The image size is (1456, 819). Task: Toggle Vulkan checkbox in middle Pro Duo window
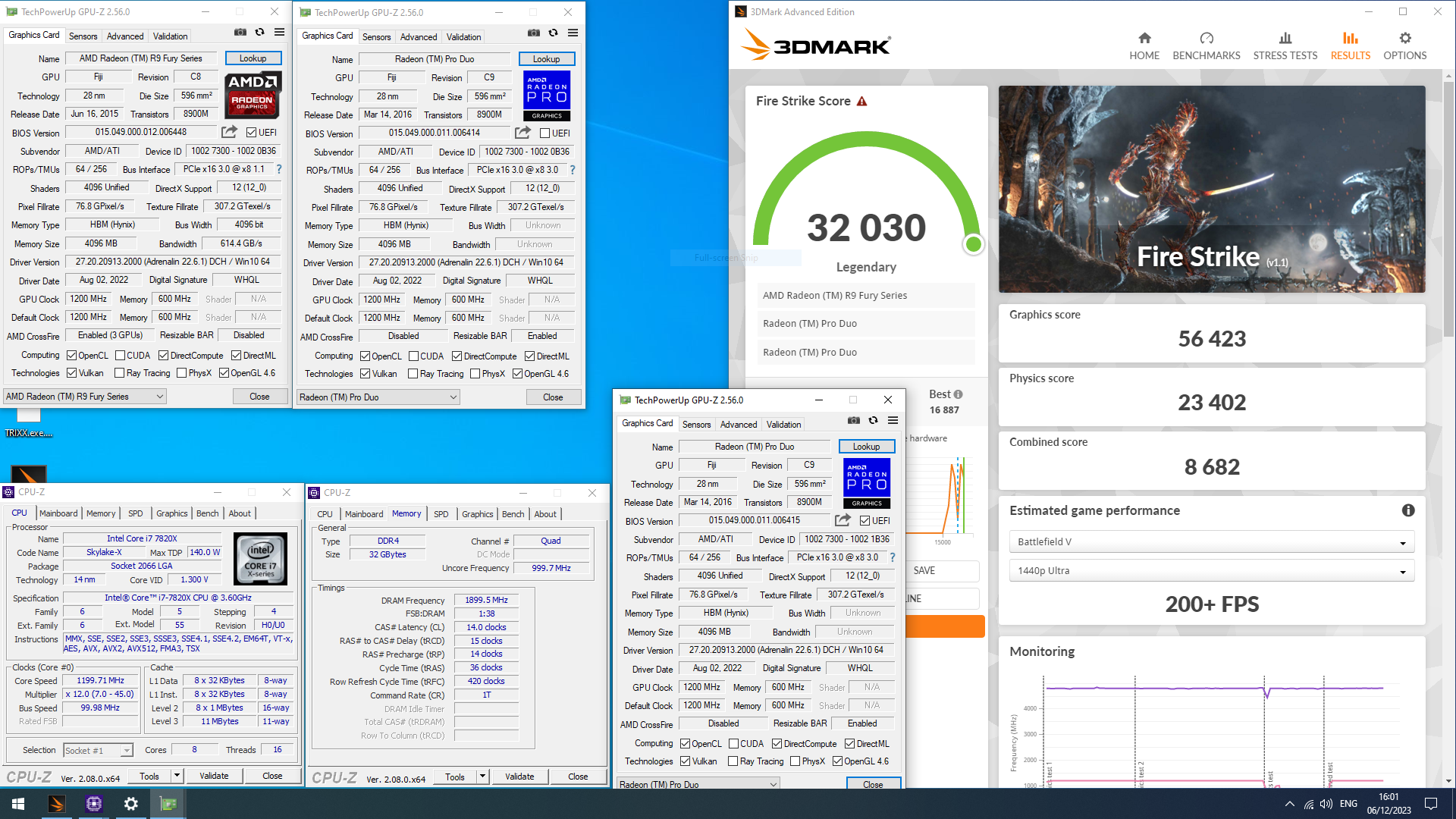pos(365,374)
